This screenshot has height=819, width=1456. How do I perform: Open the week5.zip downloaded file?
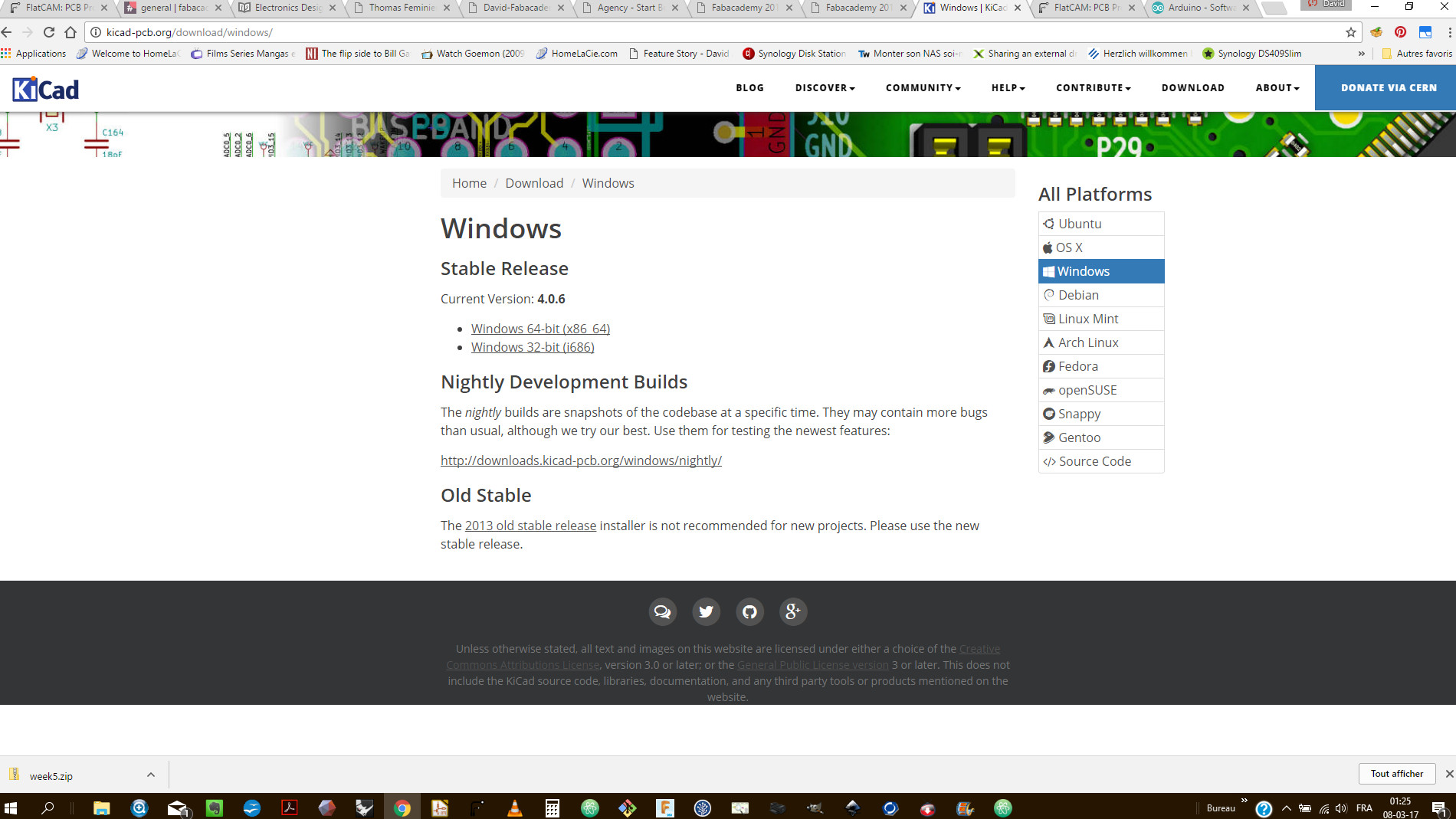pyautogui.click(x=51, y=776)
